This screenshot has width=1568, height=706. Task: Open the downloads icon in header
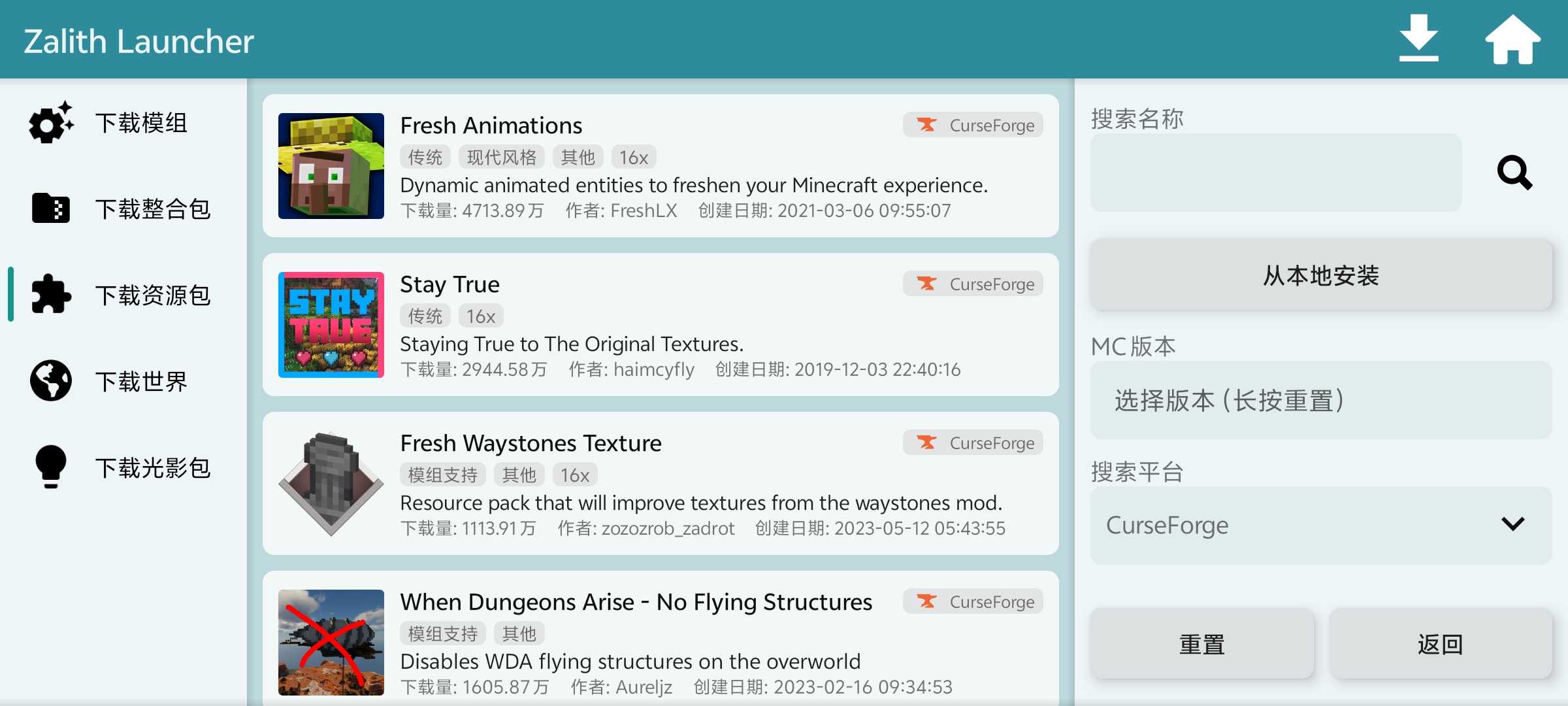(1418, 39)
